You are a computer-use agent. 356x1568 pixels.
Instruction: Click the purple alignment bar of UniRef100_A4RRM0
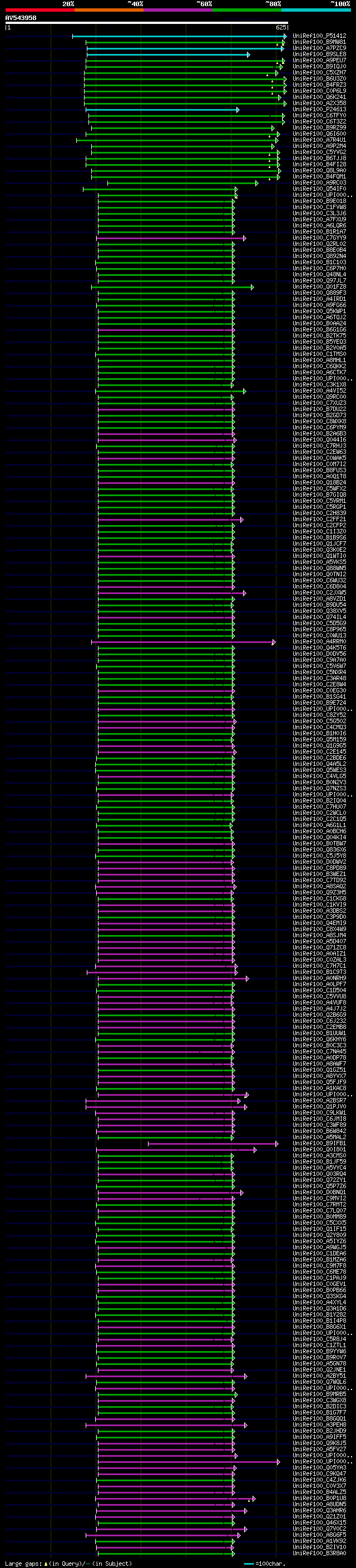point(183,642)
